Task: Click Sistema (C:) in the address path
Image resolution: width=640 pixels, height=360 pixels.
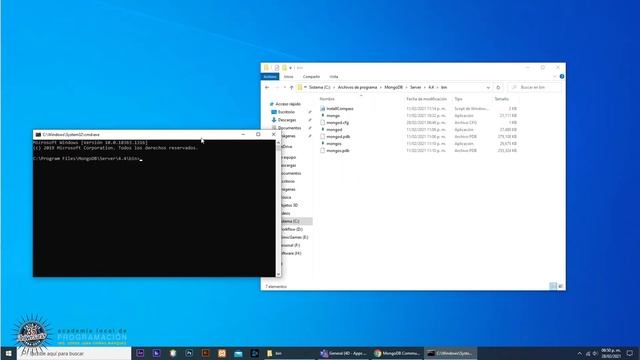Action: [319, 87]
